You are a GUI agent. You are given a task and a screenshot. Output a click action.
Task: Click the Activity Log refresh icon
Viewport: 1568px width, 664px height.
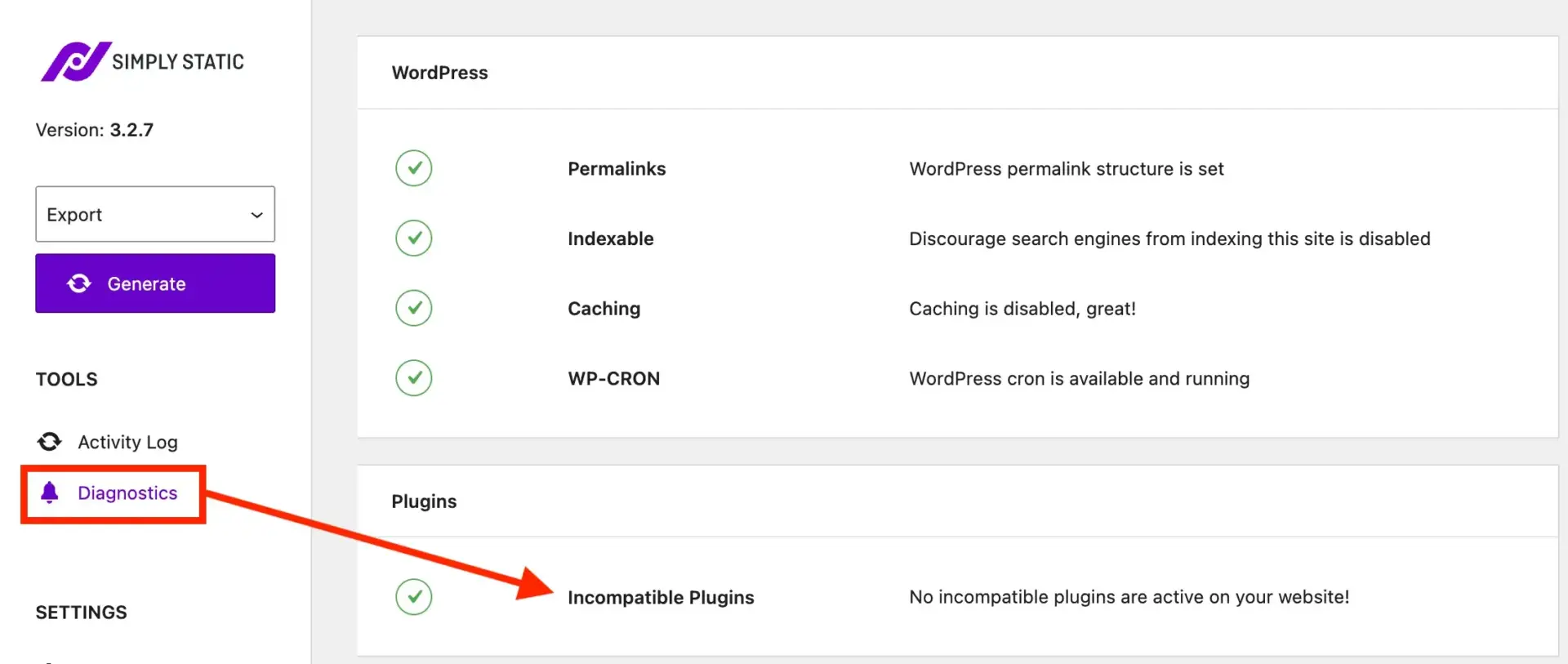click(x=49, y=442)
